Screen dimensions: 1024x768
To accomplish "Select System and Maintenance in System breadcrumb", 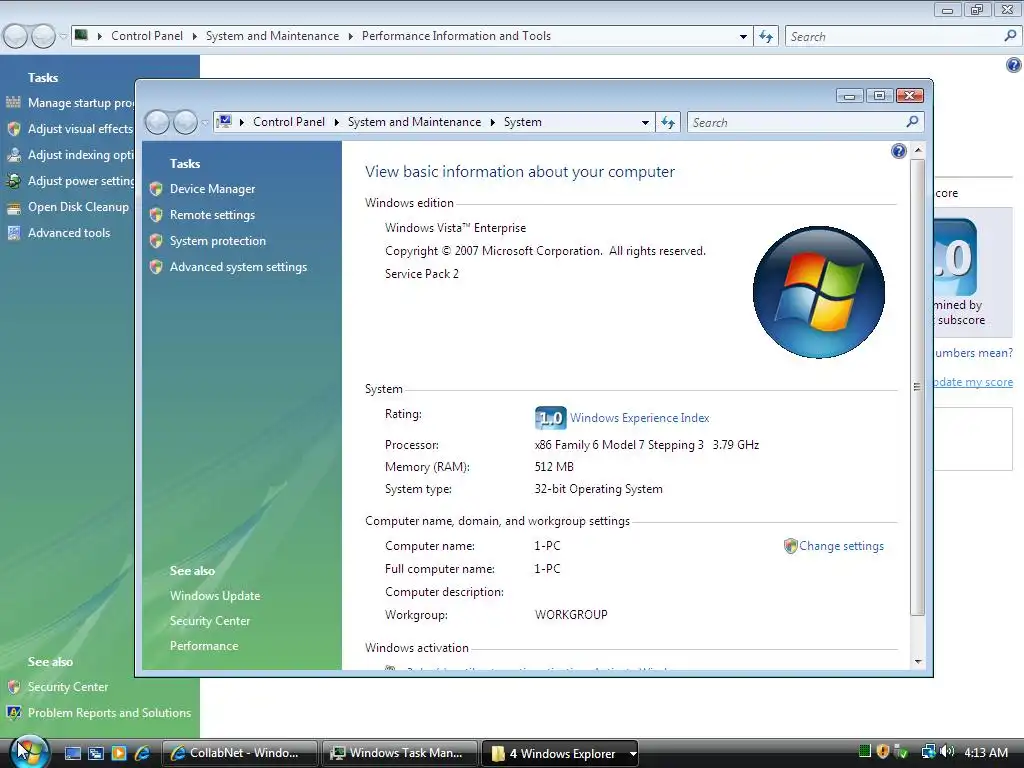I will [414, 122].
